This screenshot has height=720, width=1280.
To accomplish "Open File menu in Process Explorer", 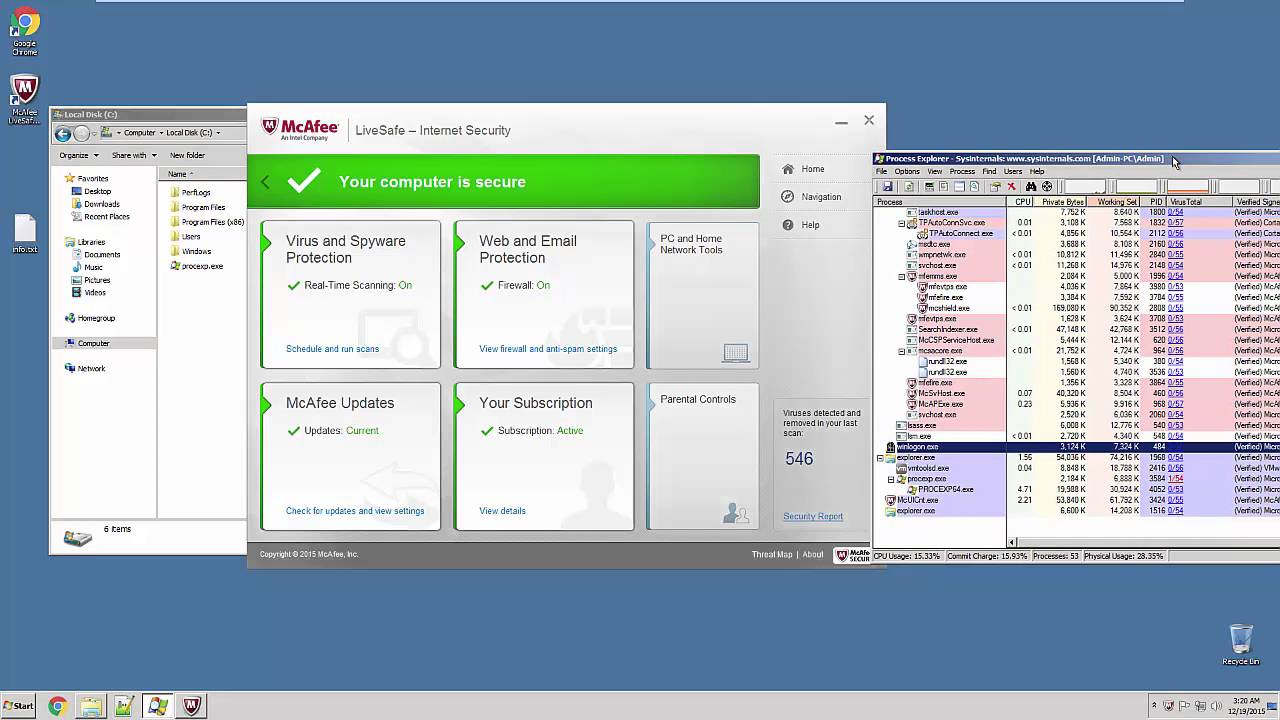I will click(881, 171).
